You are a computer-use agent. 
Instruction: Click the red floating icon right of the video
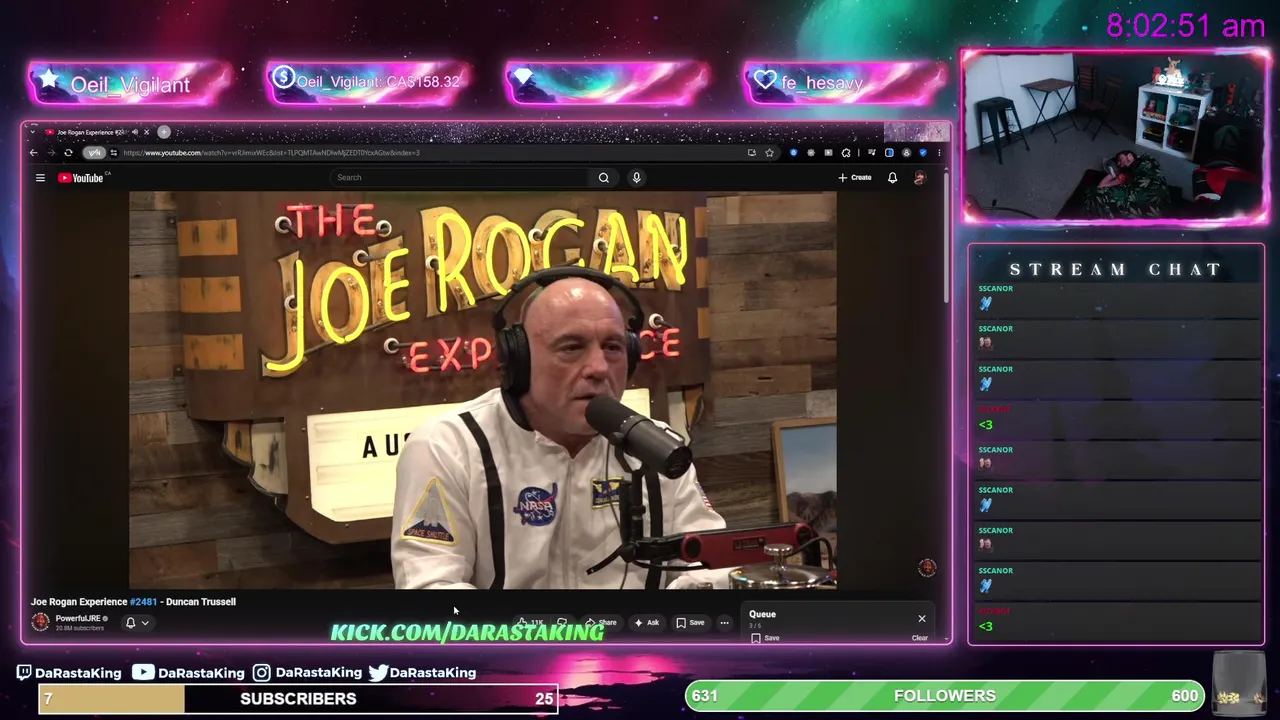pyautogui.click(x=927, y=568)
